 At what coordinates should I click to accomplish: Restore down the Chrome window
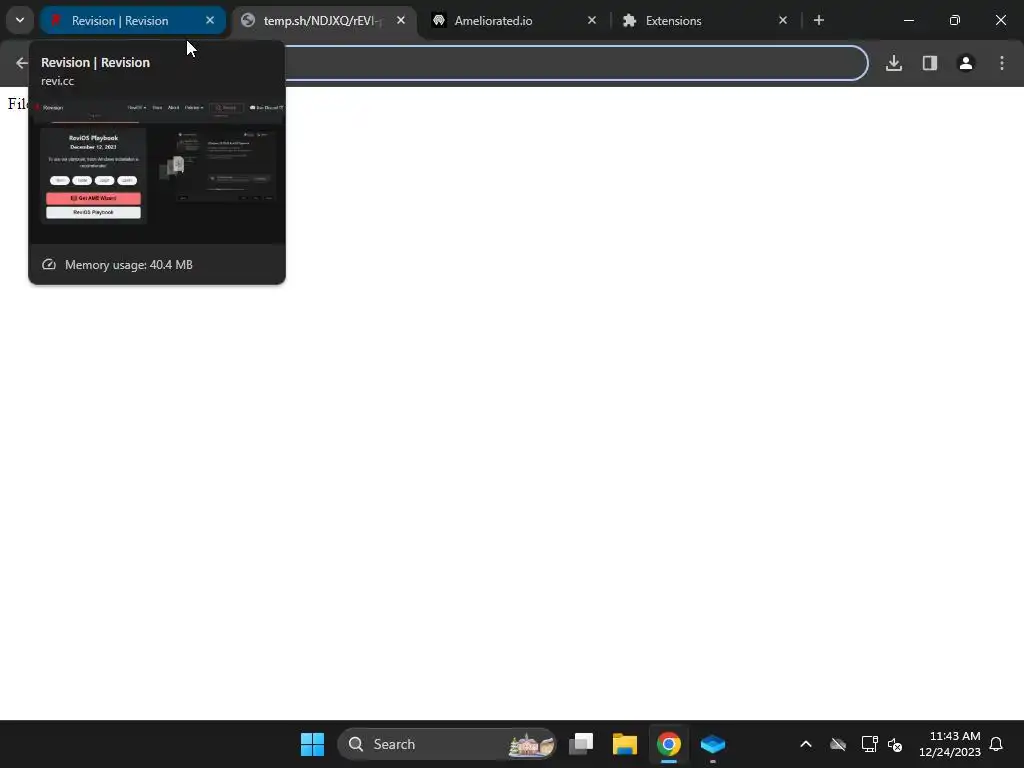tap(955, 20)
